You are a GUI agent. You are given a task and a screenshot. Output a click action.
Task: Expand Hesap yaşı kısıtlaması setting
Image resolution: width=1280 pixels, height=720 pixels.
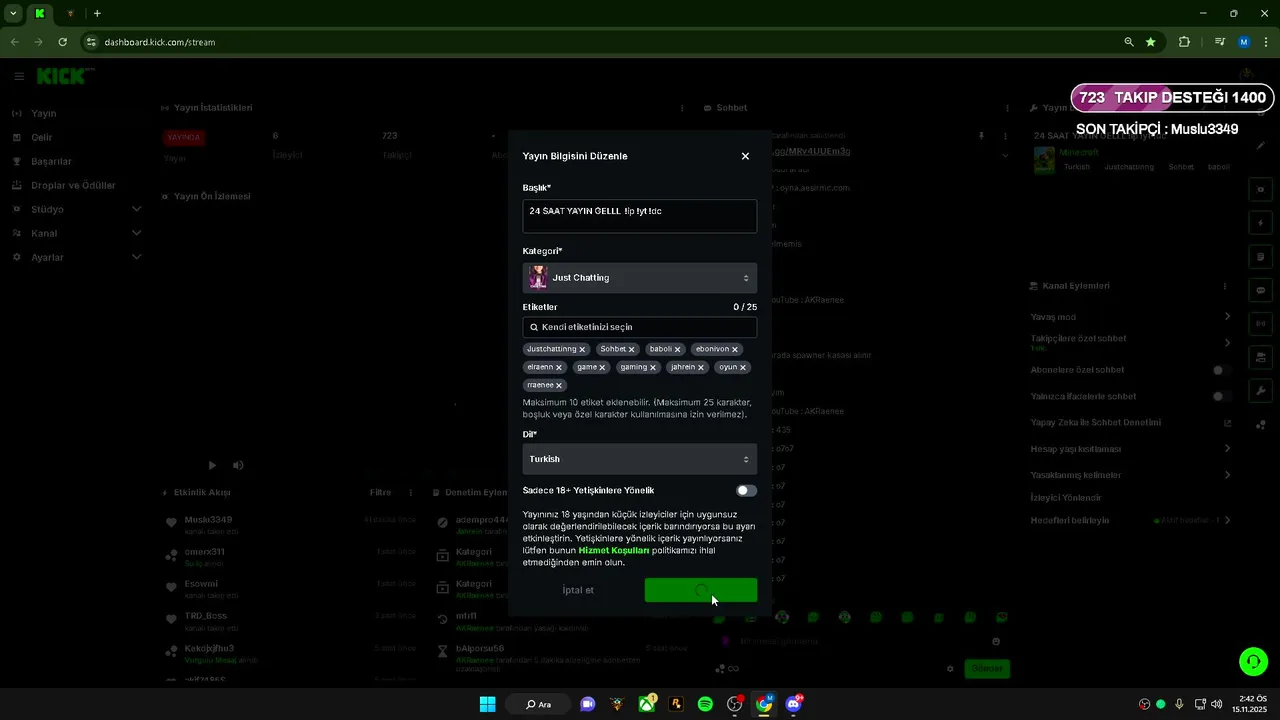(x=1227, y=449)
